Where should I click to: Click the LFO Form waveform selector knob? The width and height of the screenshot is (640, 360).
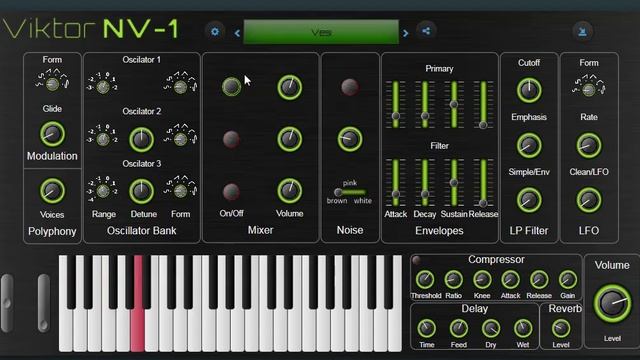(589, 89)
